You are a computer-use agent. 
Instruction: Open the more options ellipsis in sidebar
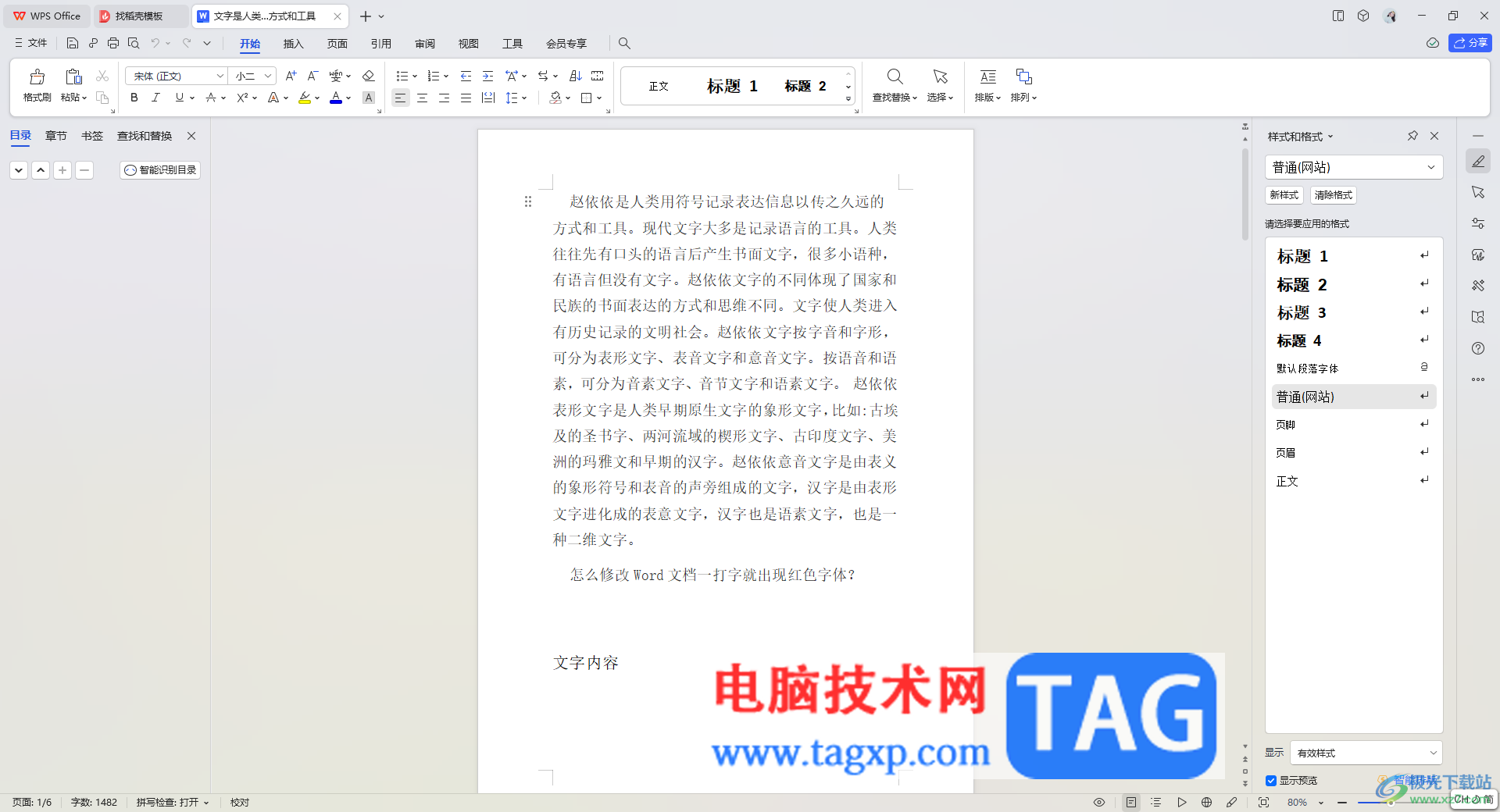[x=1478, y=379]
